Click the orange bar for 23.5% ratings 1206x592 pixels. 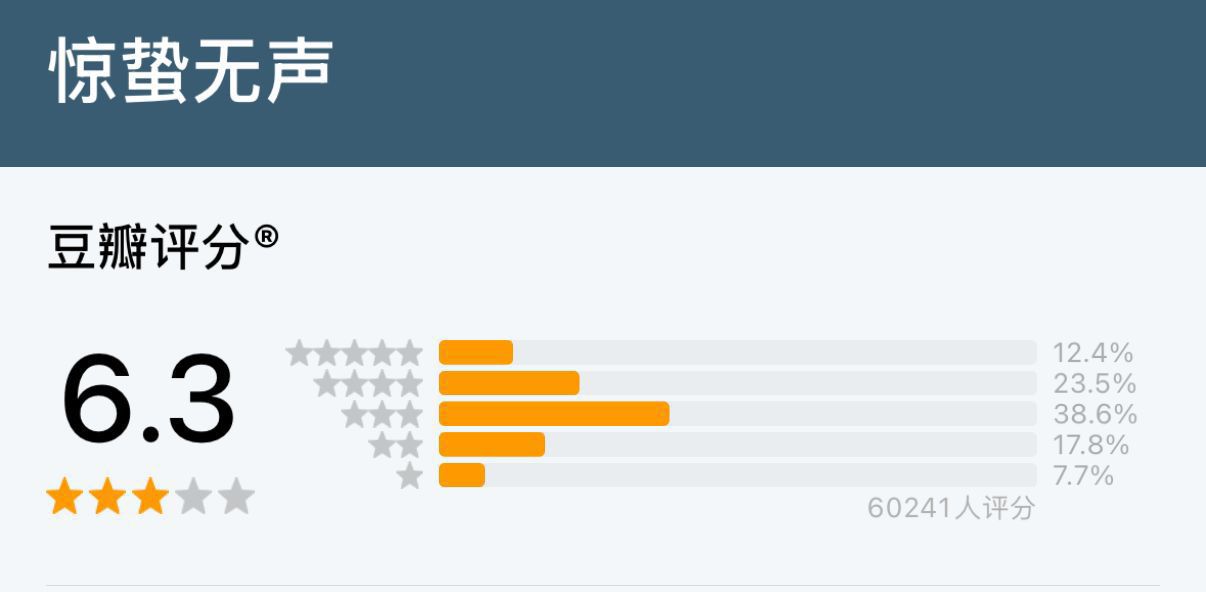tap(509, 384)
